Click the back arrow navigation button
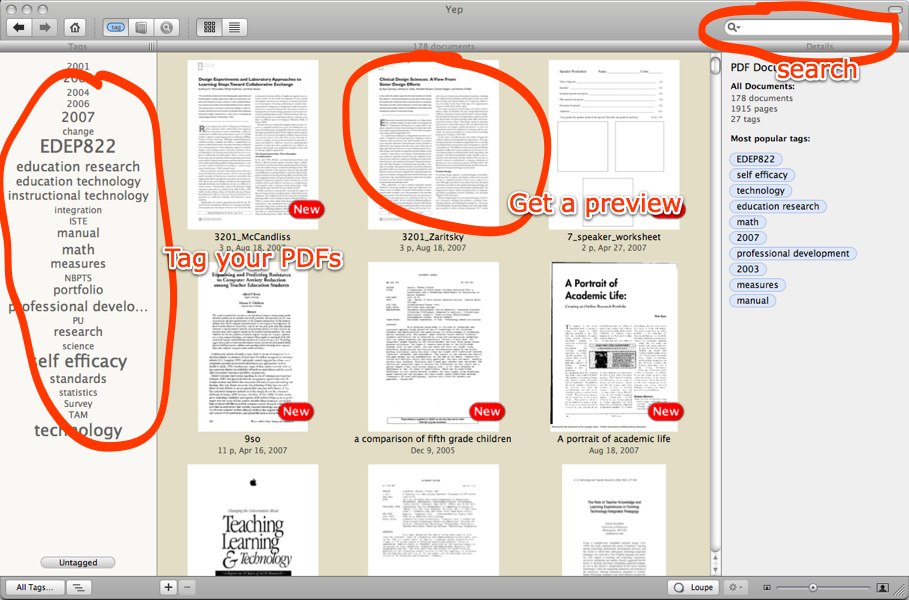Viewport: 909px width, 600px height. point(20,28)
